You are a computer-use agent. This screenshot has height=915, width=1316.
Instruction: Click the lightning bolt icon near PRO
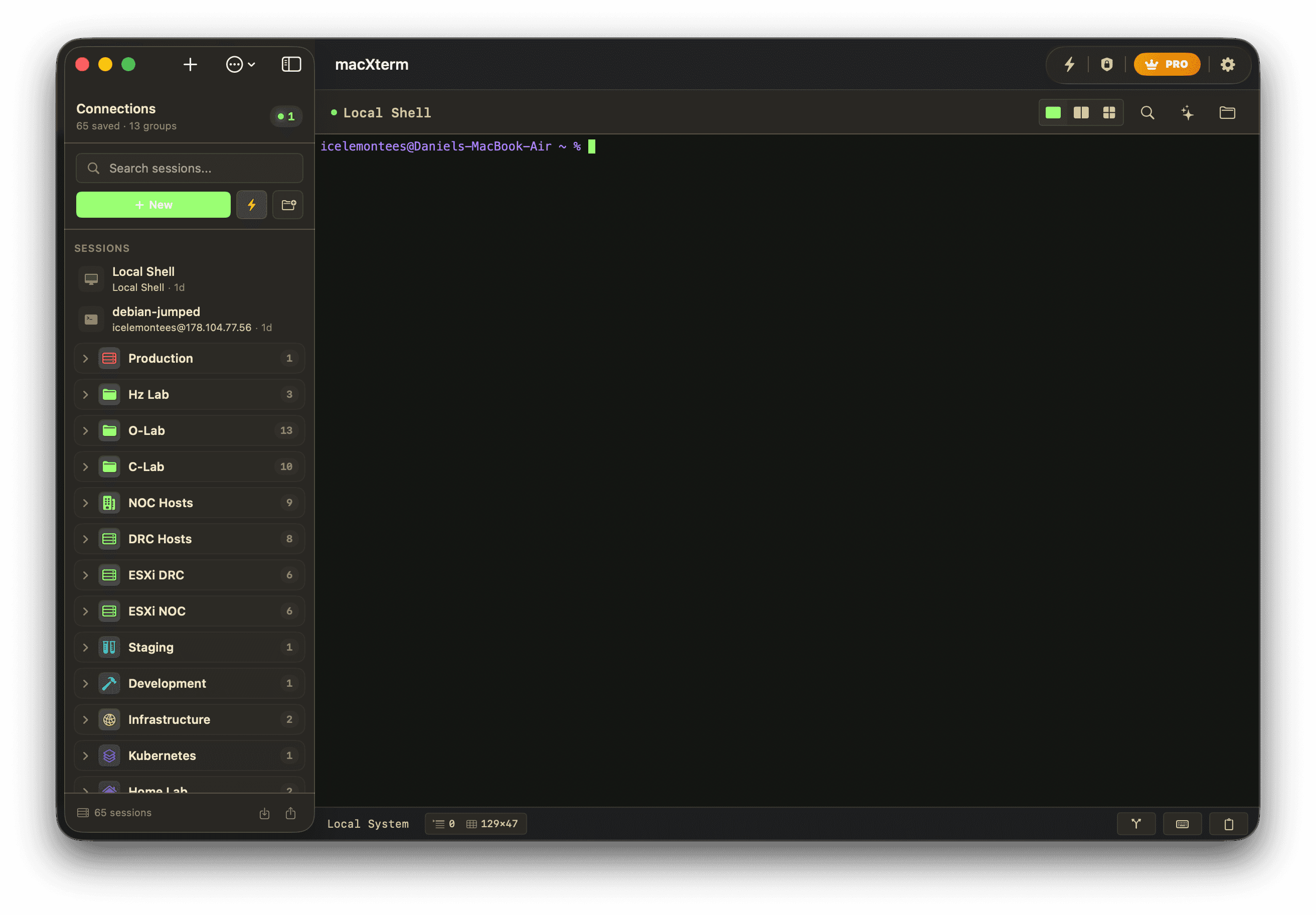[1070, 64]
